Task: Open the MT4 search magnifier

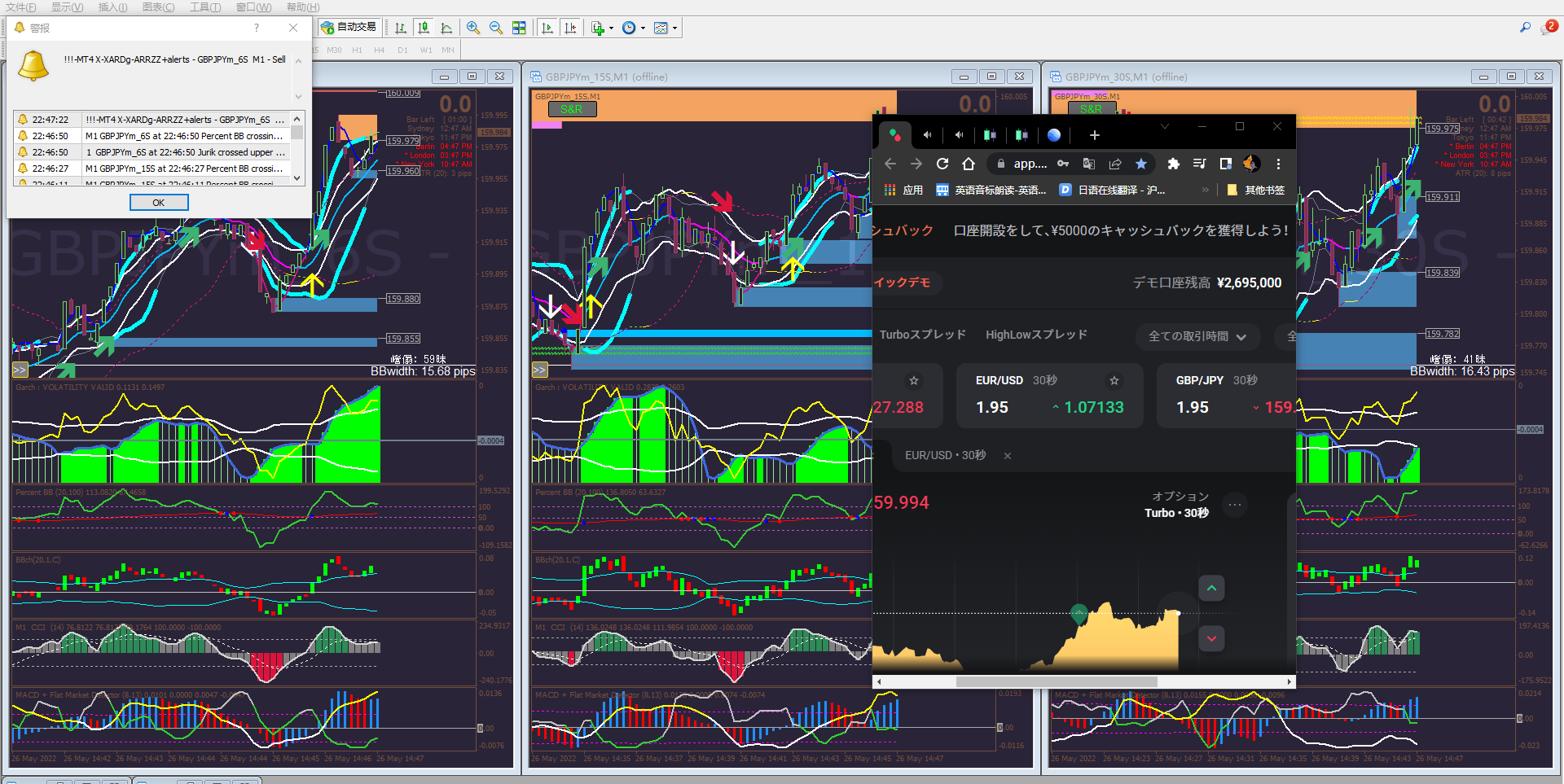Action: point(1525,28)
